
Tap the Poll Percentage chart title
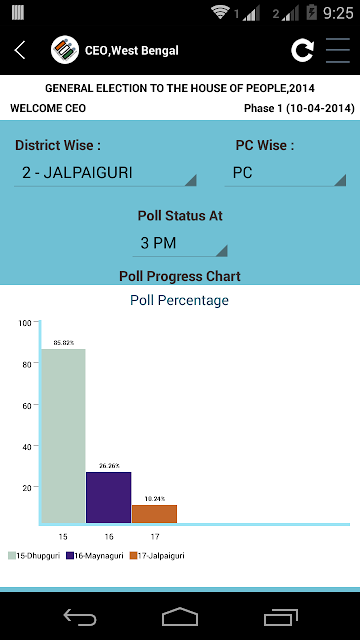point(180,300)
